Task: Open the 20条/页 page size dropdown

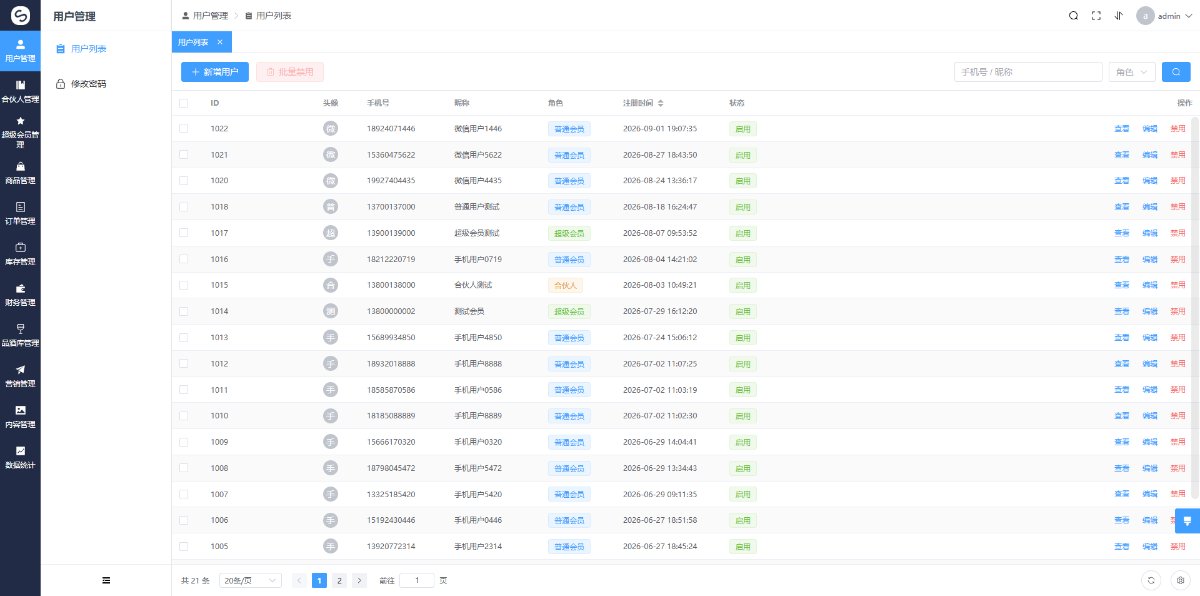Action: tap(249, 580)
